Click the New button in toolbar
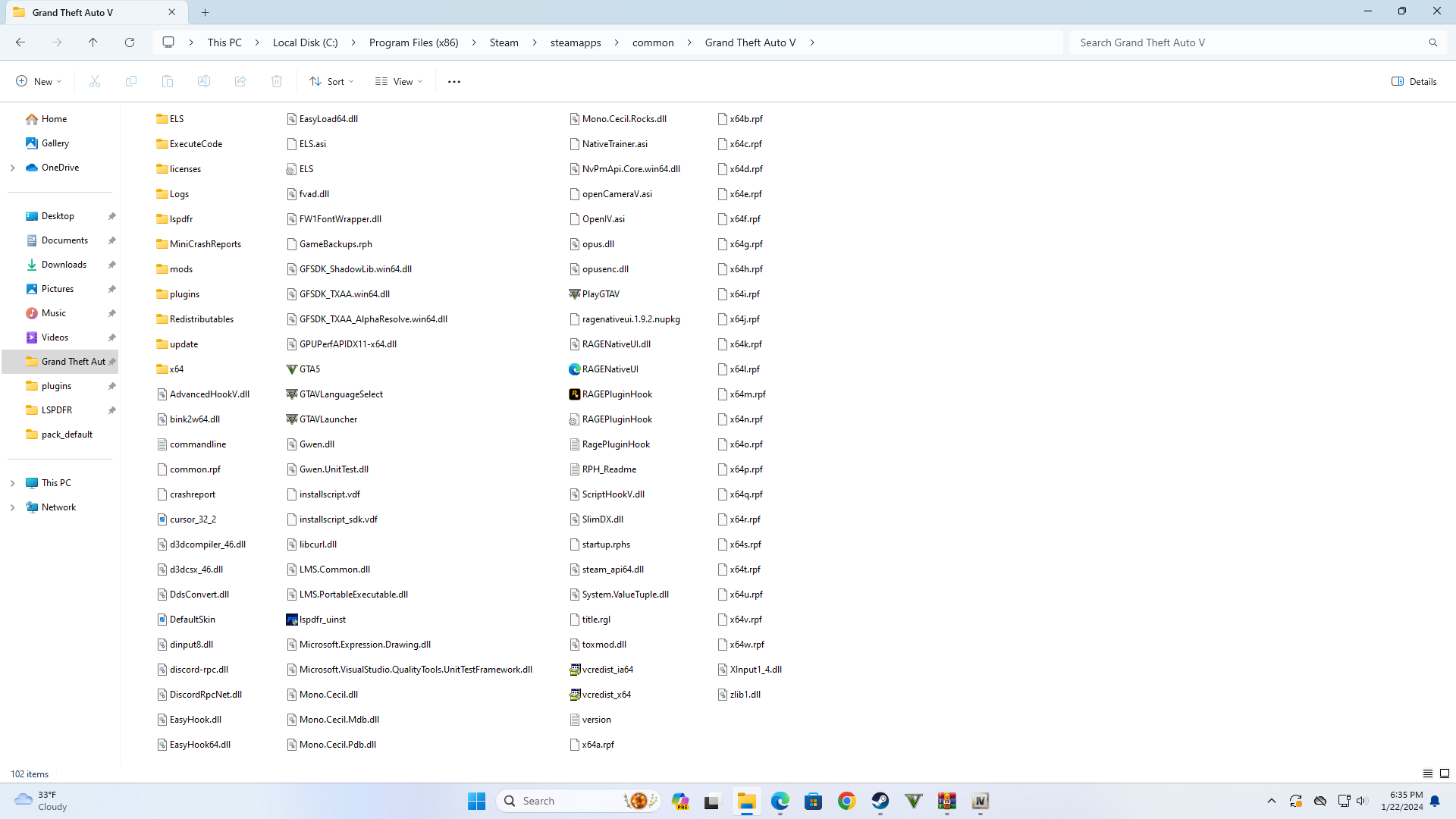Viewport: 1456px width, 819px height. pos(39,81)
